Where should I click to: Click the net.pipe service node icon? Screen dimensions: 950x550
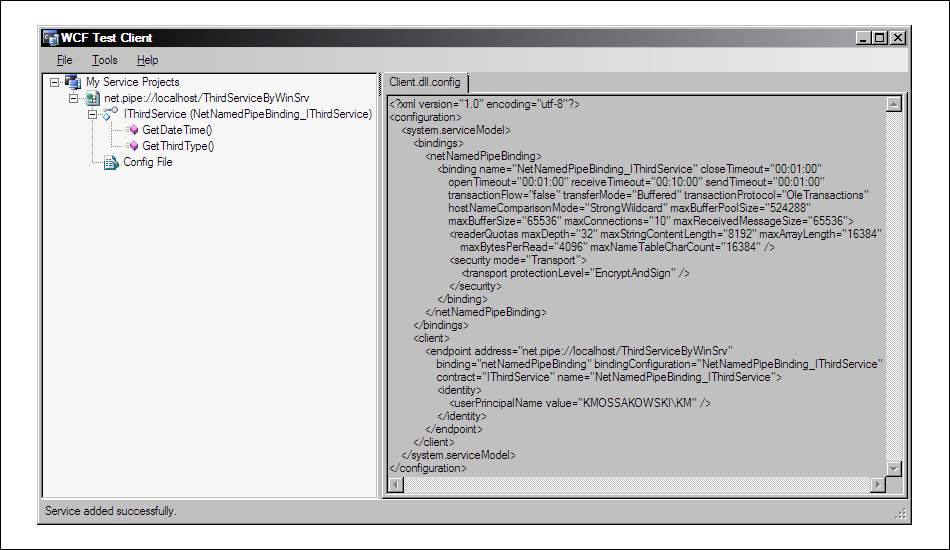point(93,98)
